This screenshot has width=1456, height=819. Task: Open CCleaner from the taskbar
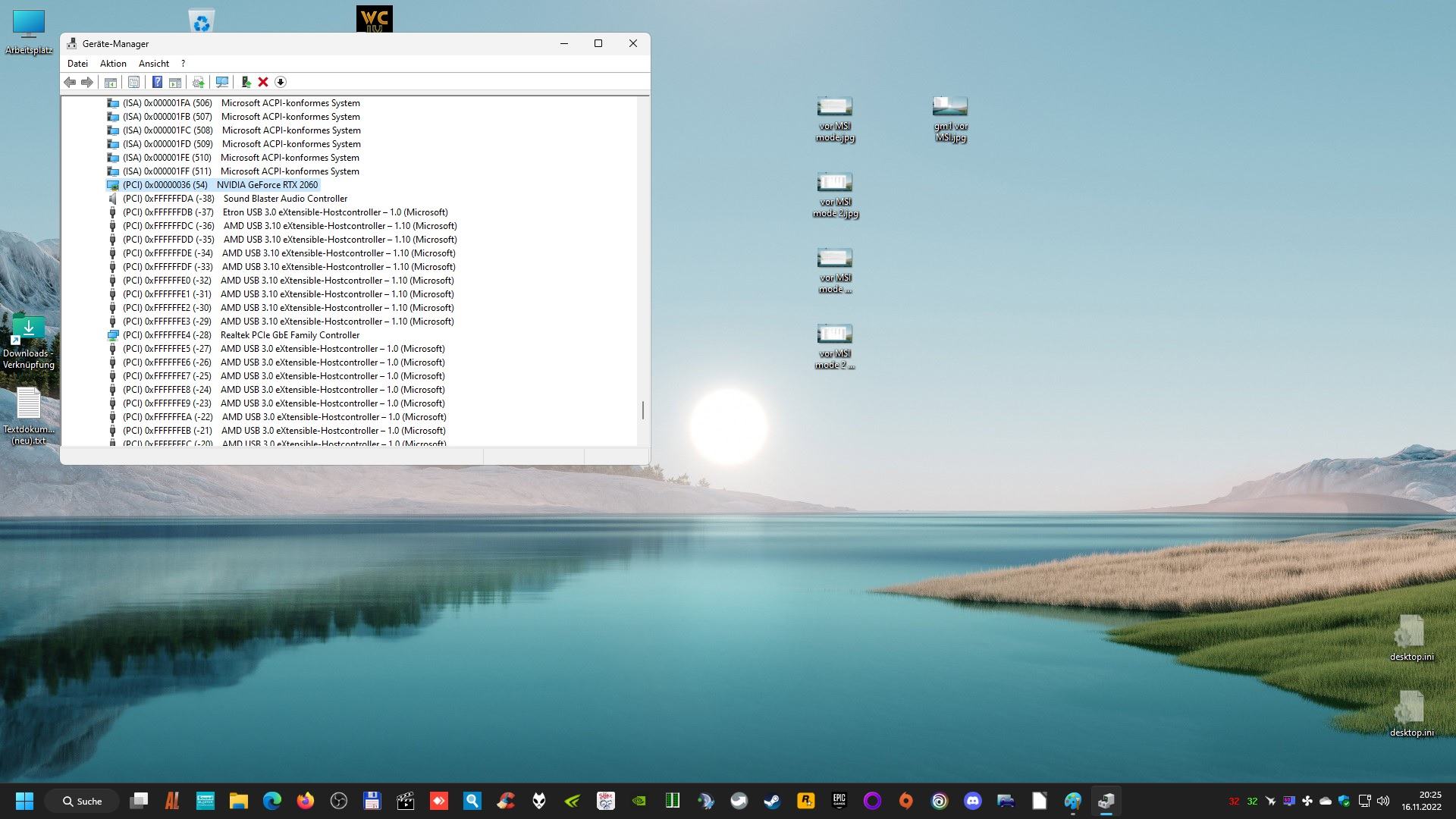[506, 801]
